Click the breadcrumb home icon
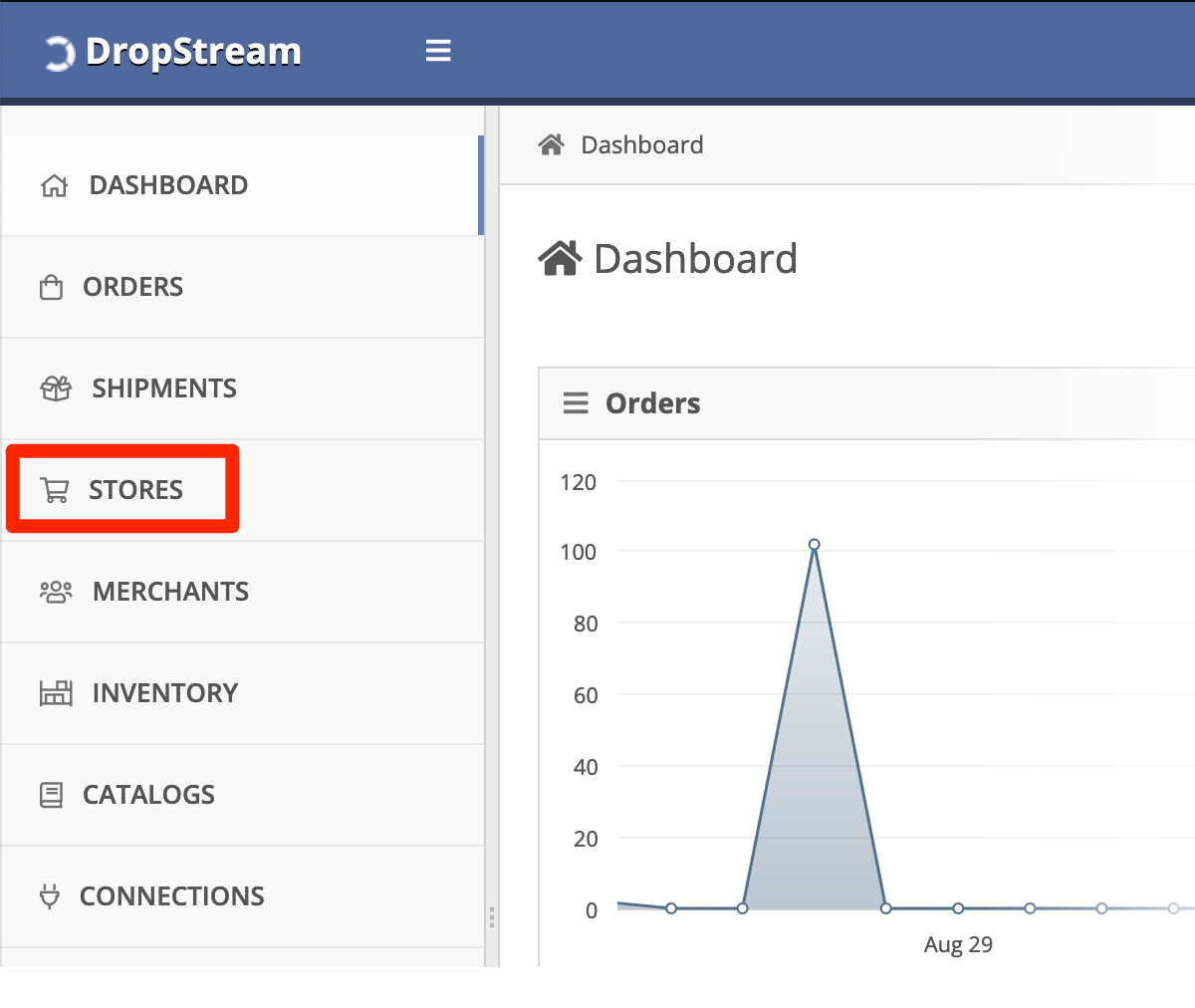The width and height of the screenshot is (1195, 1008). 551,144
